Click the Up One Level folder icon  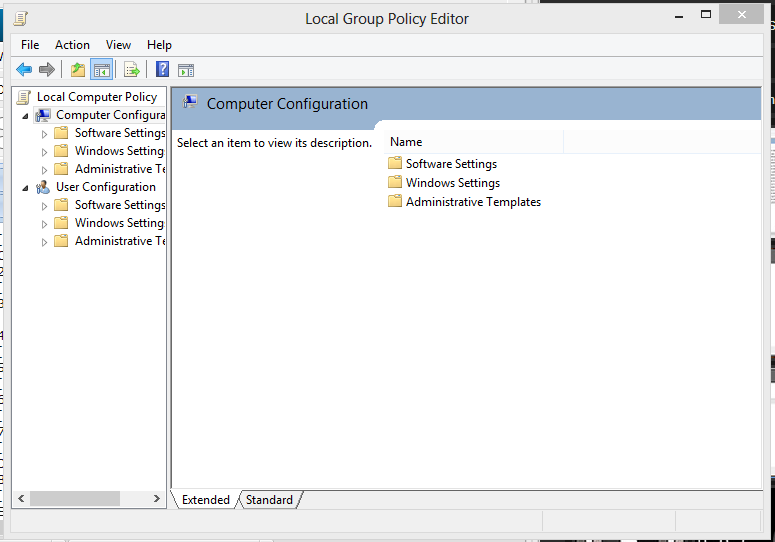(78, 70)
